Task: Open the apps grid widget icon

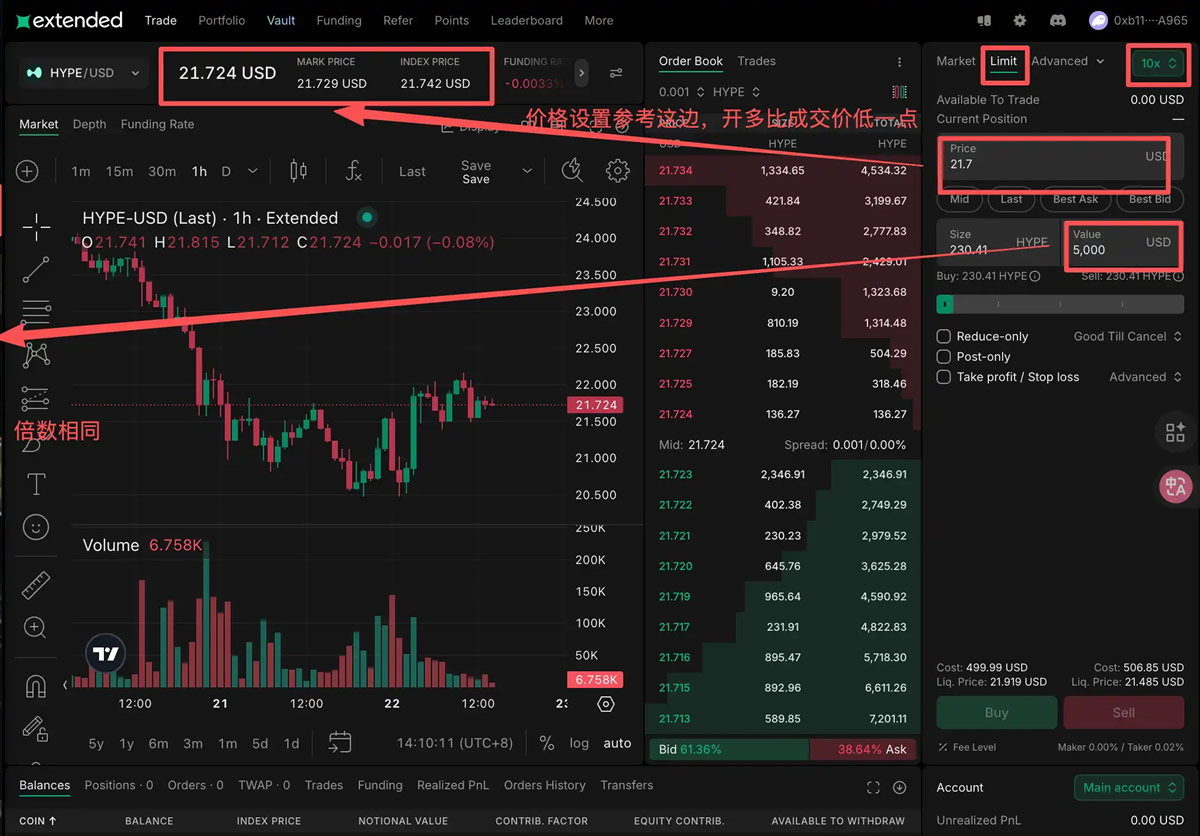Action: 1175,432
